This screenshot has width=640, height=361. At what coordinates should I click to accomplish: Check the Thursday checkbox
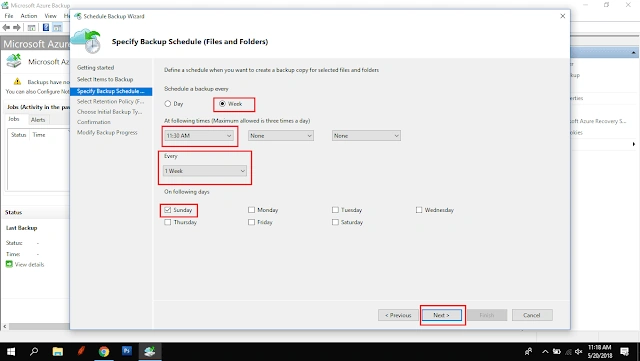(167, 222)
